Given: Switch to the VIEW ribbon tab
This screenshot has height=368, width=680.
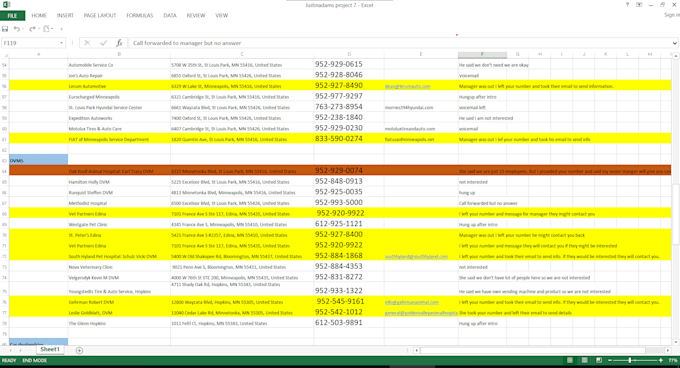Looking at the screenshot, I should click(x=222, y=16).
